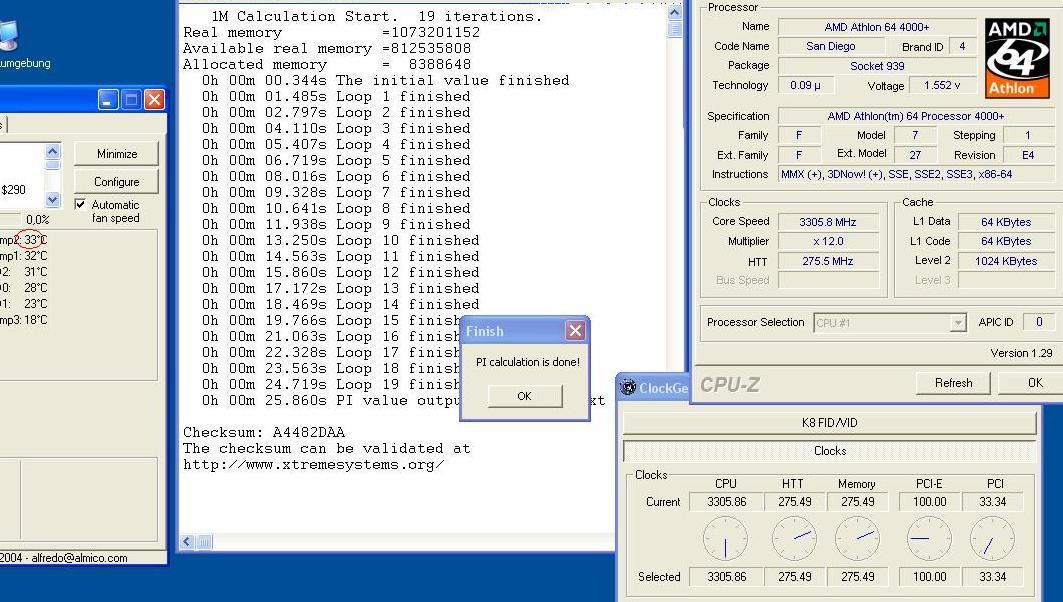
Task: Click the "0,0%" fan speed value in SpeedFan
Action: point(37,220)
